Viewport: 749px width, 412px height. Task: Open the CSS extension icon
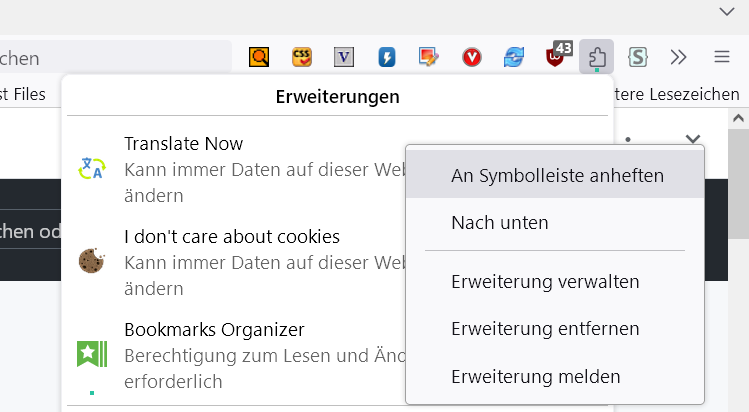coord(302,57)
